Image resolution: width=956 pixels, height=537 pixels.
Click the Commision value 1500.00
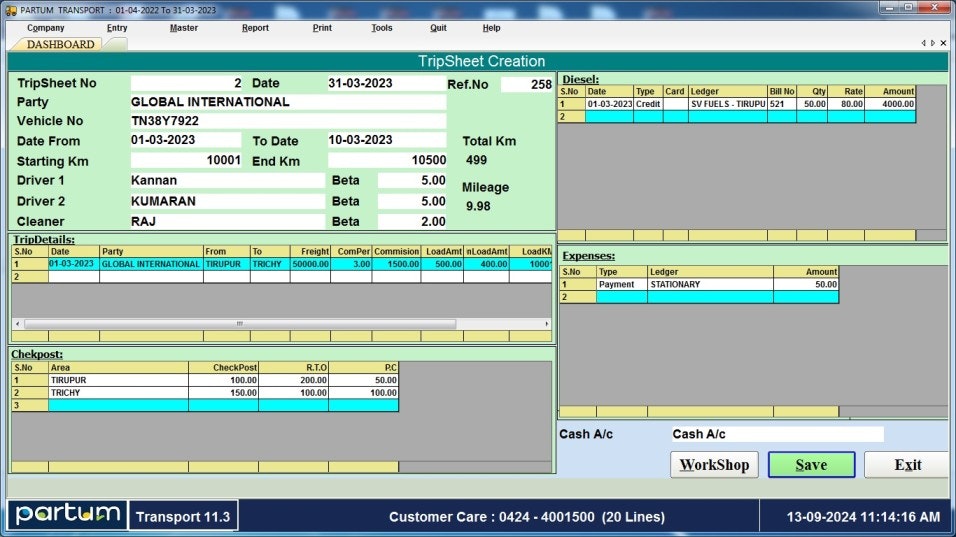click(396, 264)
